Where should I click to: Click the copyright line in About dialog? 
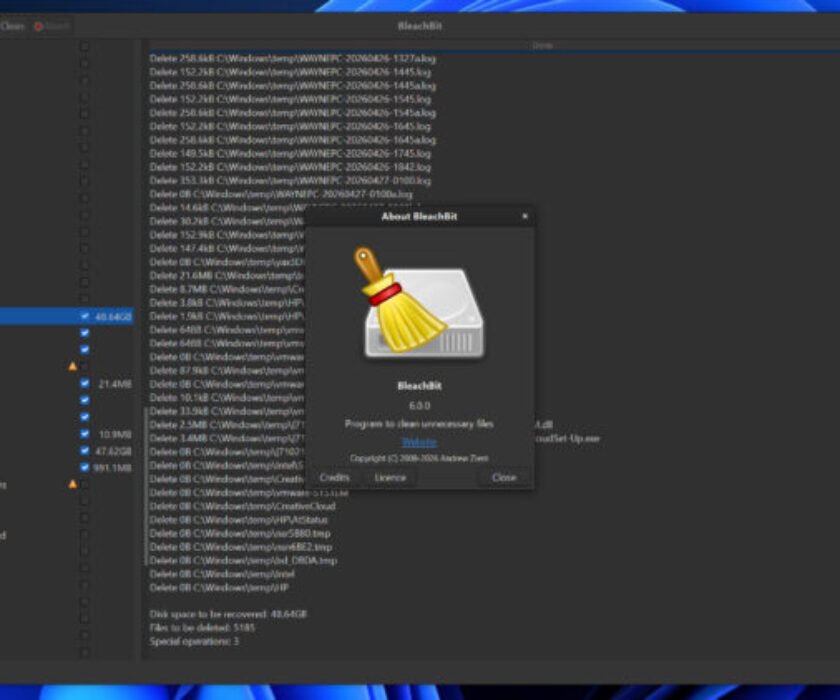pyautogui.click(x=419, y=458)
